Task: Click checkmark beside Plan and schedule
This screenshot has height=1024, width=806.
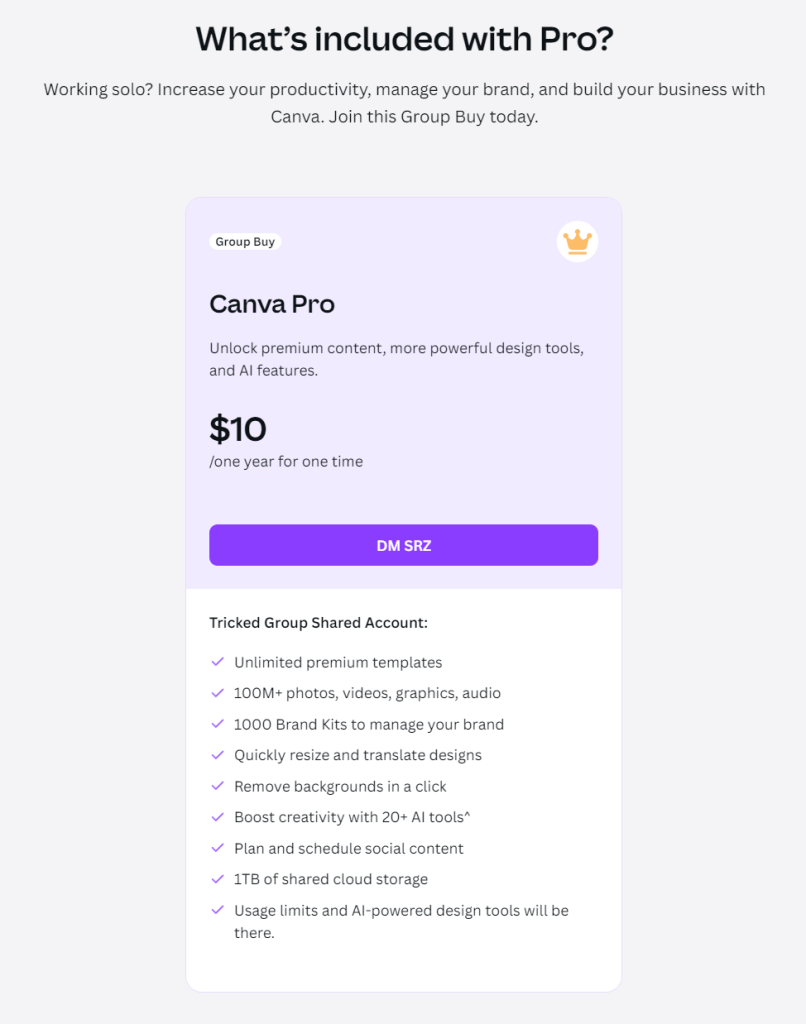Action: 217,848
